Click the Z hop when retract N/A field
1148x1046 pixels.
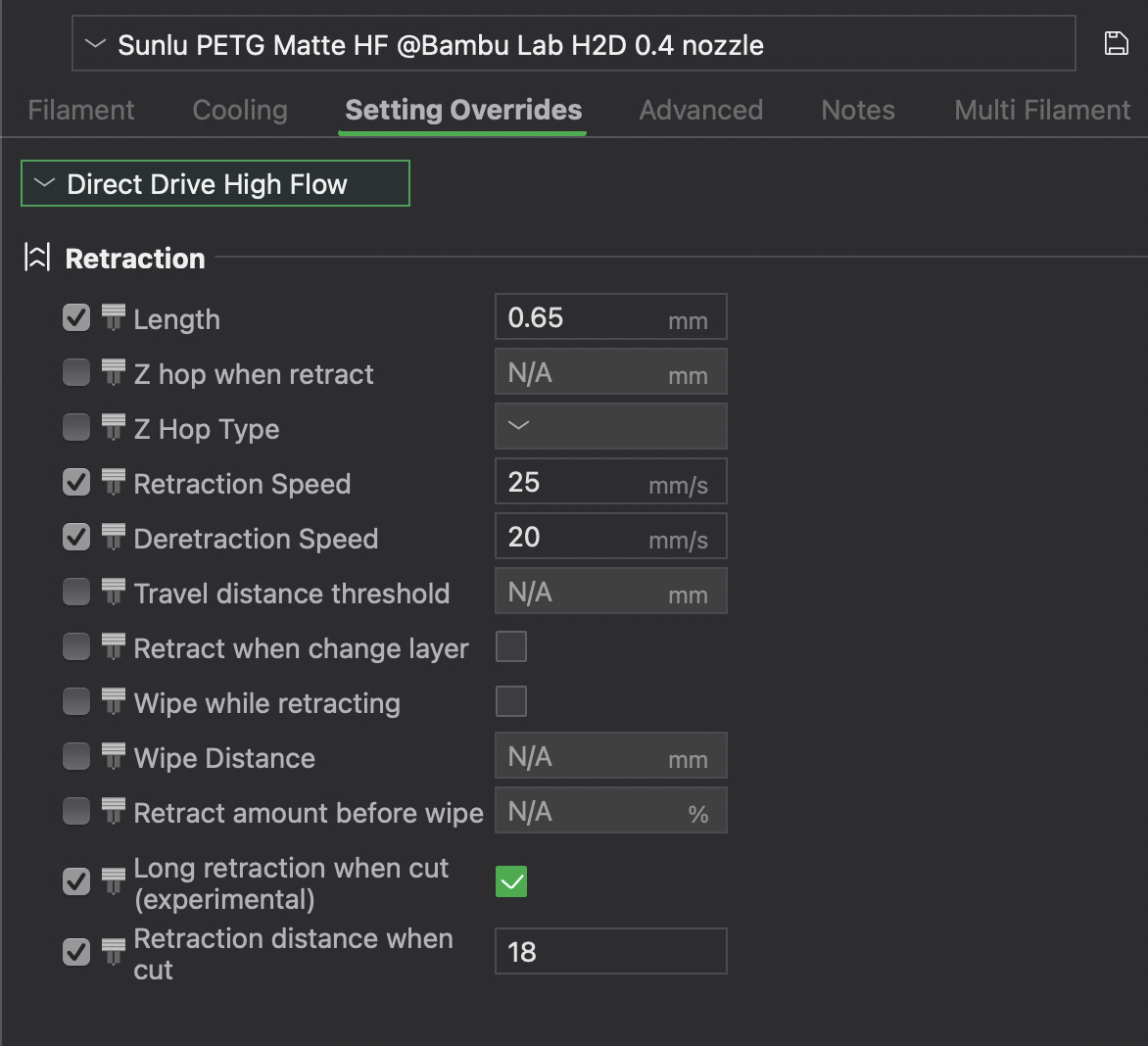610,372
